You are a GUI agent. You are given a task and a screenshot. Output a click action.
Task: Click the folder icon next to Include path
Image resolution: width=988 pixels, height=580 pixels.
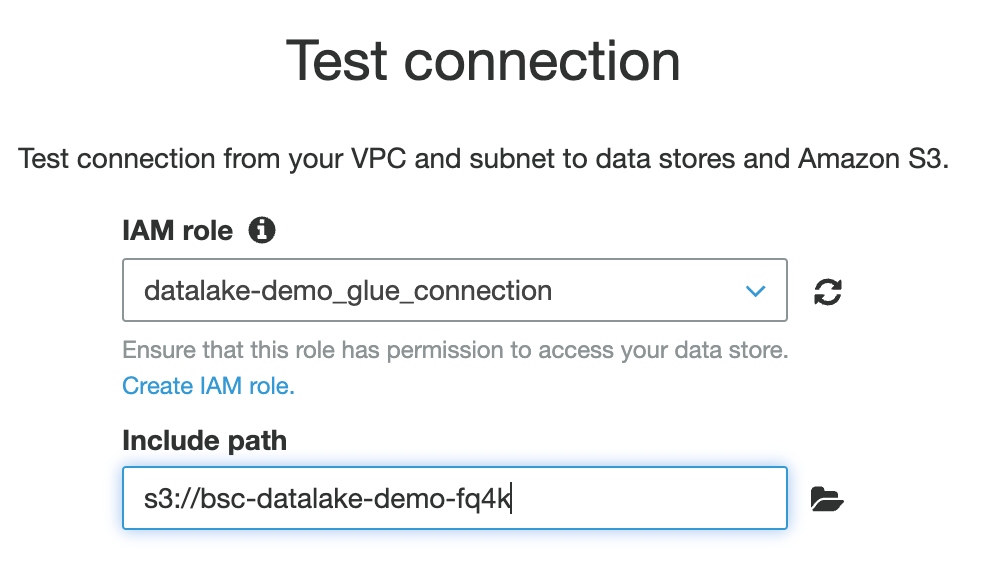tap(826, 498)
